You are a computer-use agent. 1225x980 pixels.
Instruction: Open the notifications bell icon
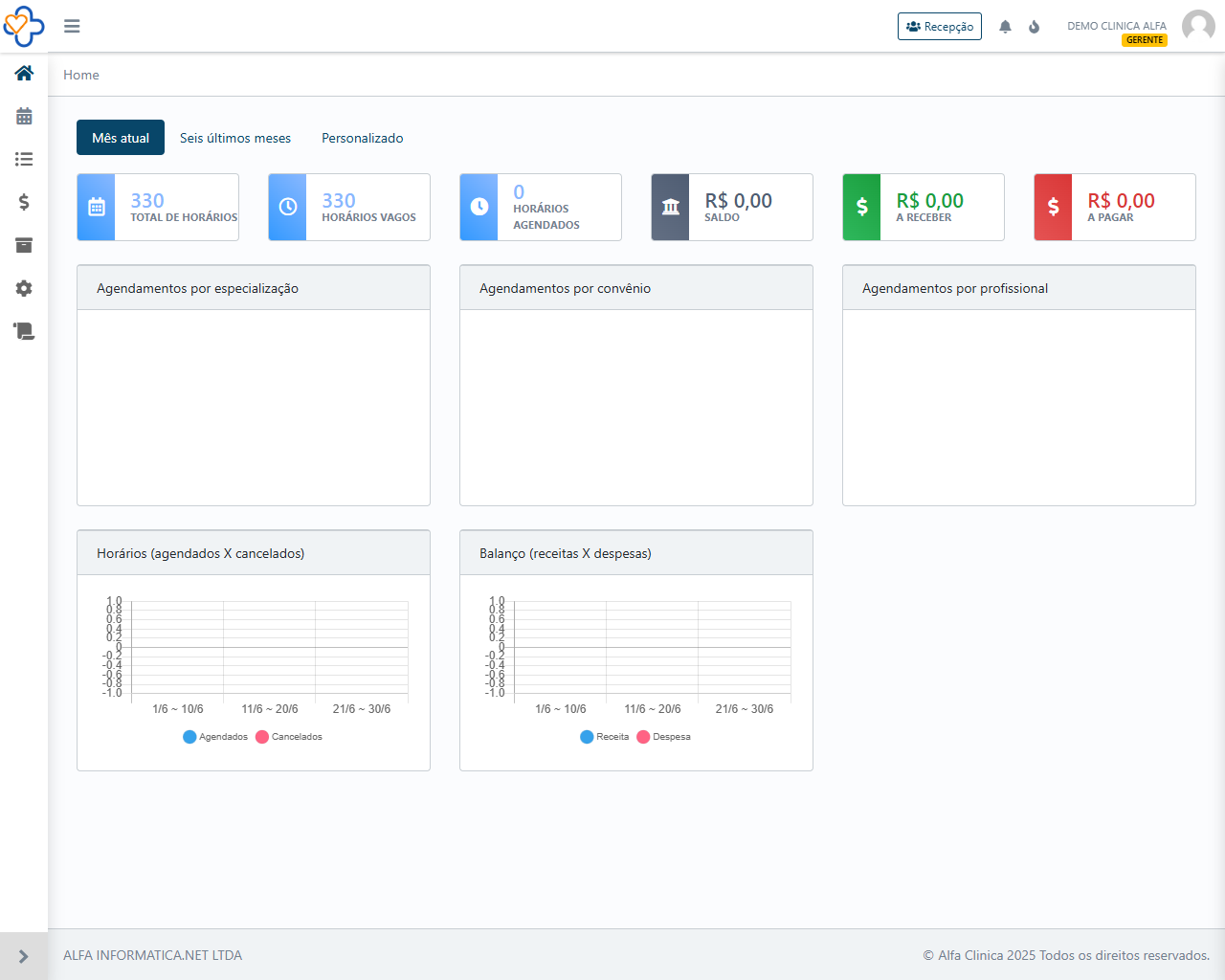tap(1005, 27)
